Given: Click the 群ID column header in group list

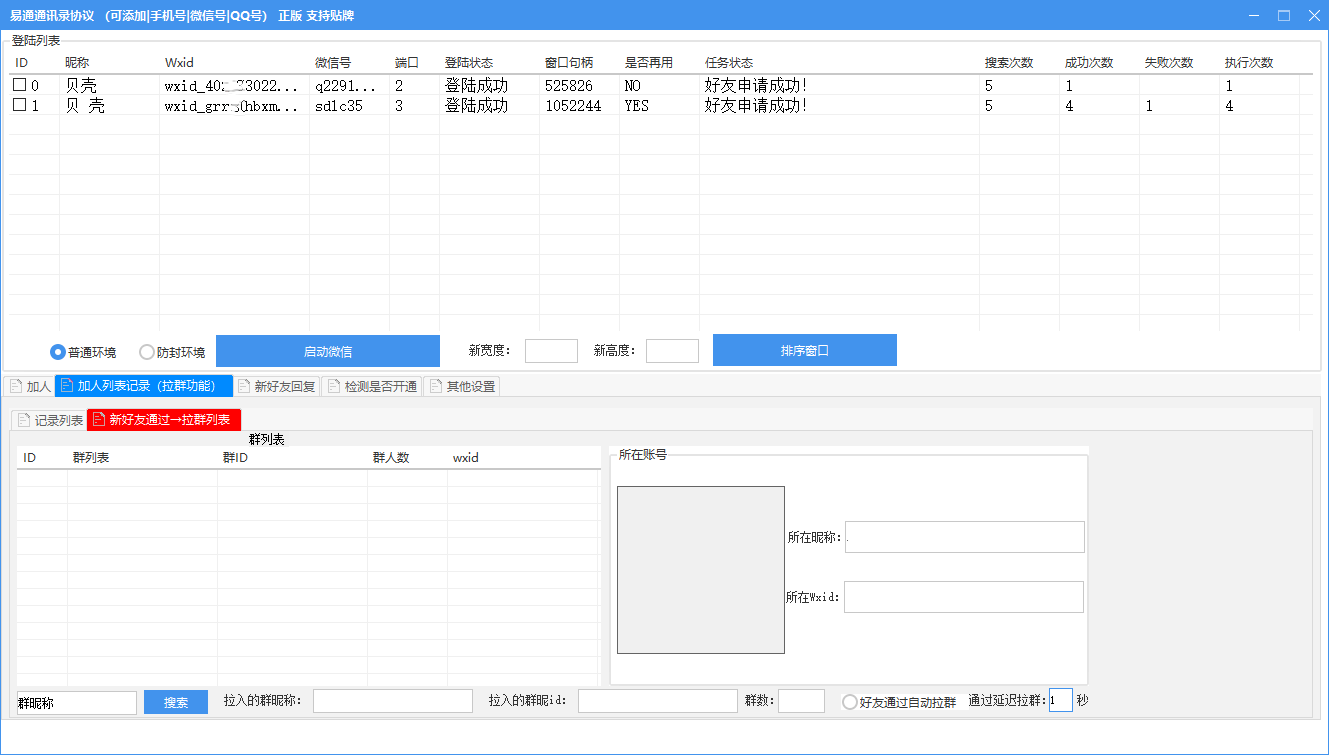Looking at the screenshot, I should [x=234, y=458].
